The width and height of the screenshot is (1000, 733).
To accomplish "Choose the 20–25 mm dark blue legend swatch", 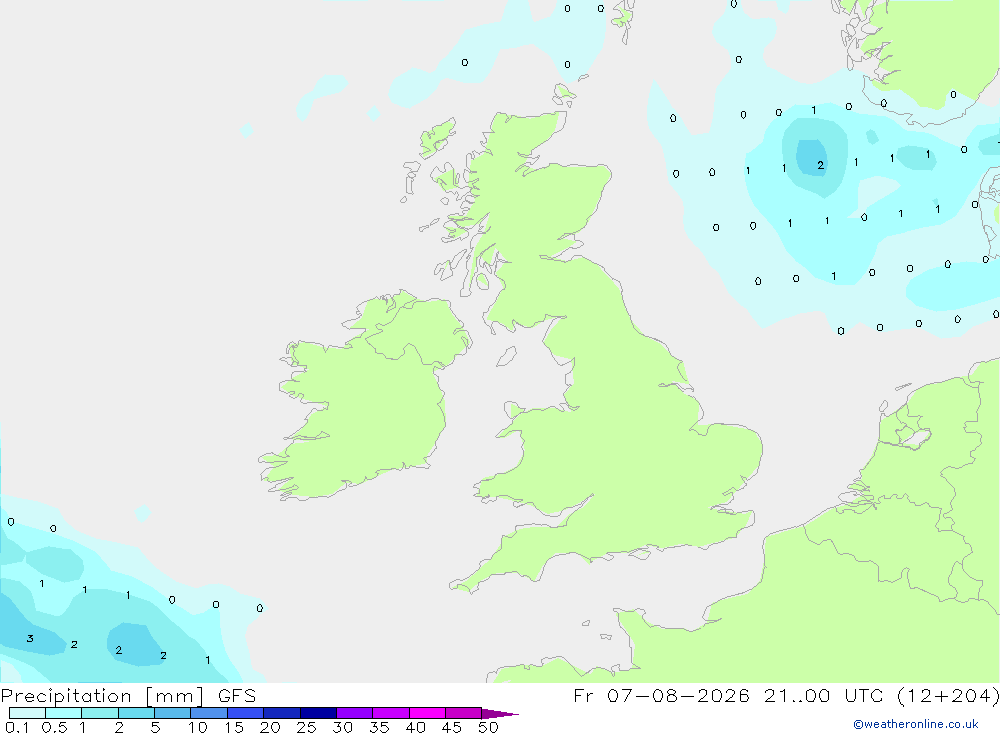I will click(x=281, y=713).
